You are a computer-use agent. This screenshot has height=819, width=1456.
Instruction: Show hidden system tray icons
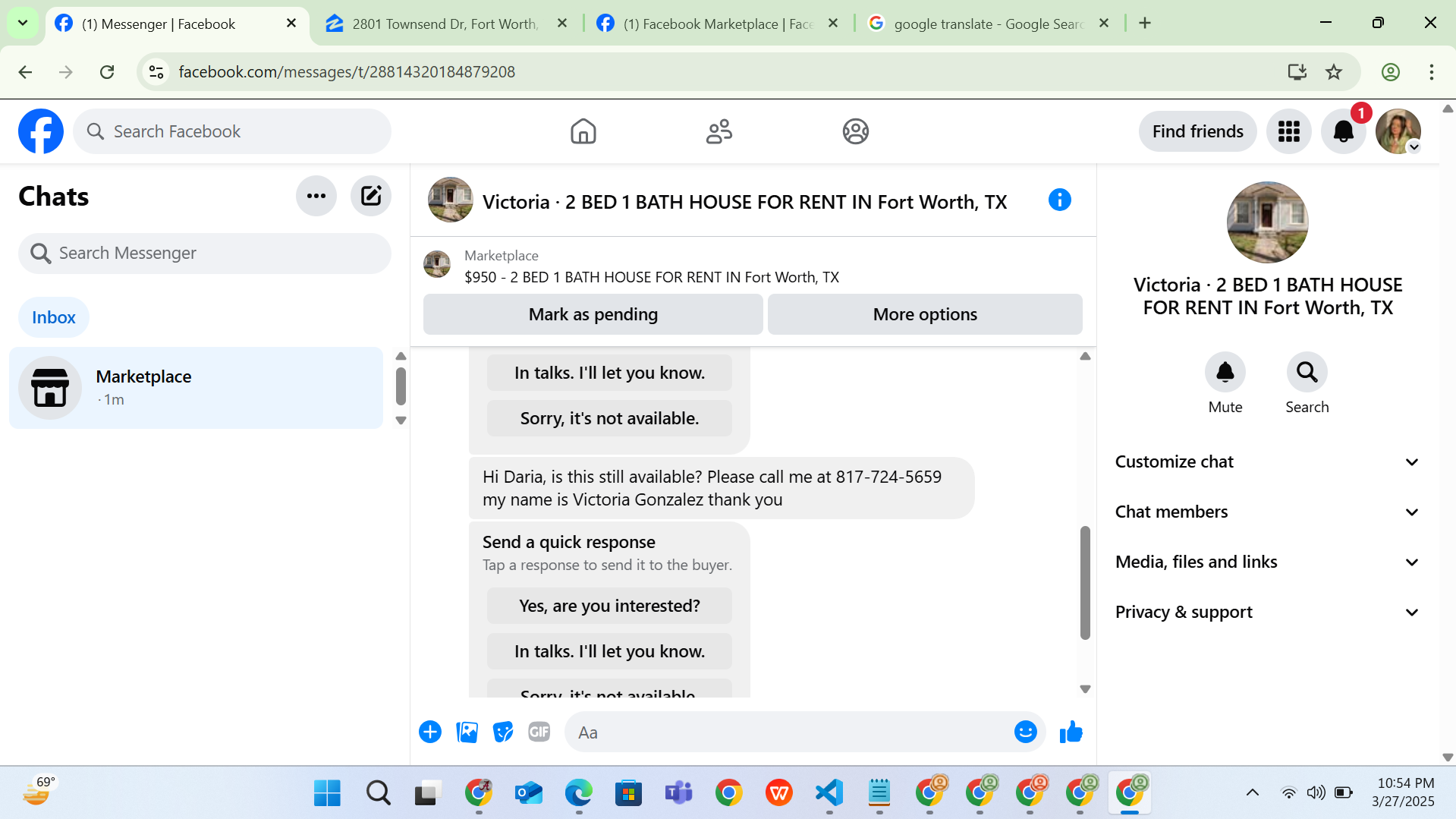(x=1253, y=793)
